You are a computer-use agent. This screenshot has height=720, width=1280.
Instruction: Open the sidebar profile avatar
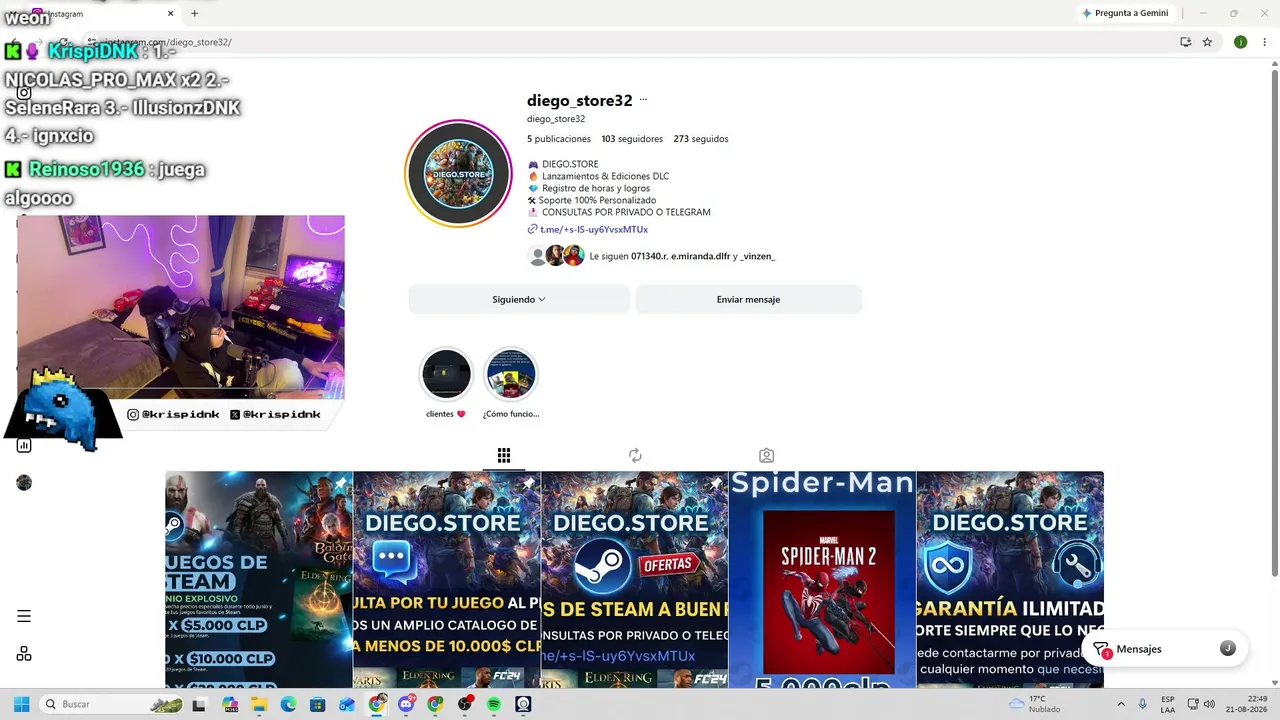(x=24, y=483)
